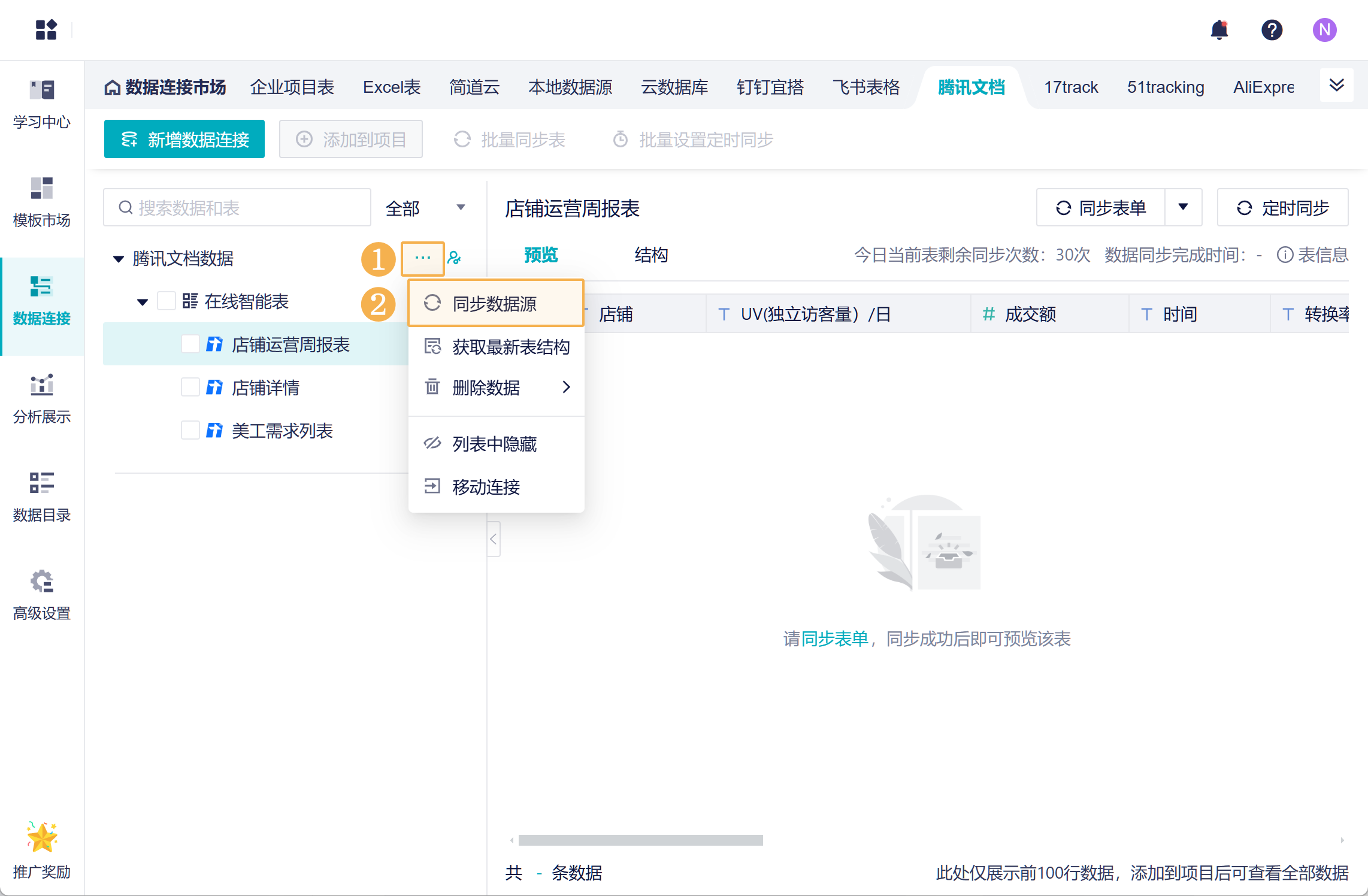Choose 同步数据源 from the context menu
Screen dimensions: 1368x896
[495, 303]
